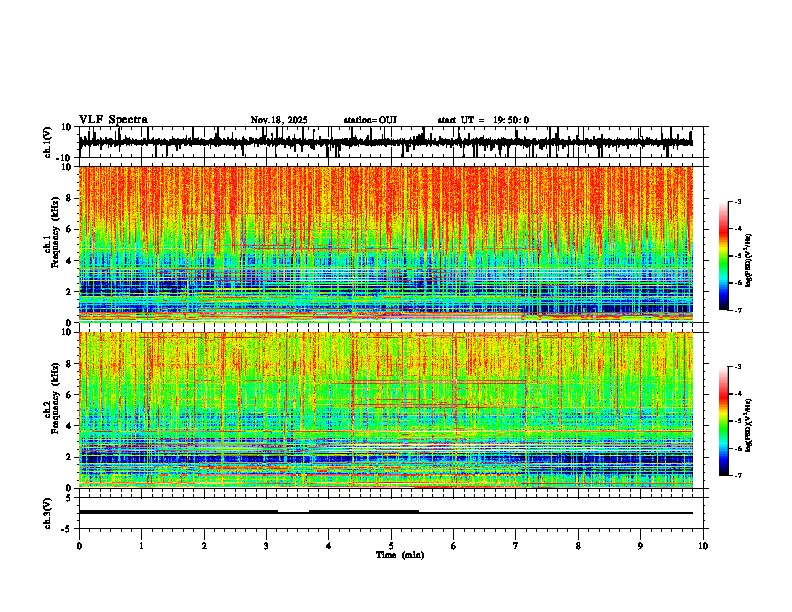
Task: Select the date "Nov.18, 2025"
Action: 279,120
